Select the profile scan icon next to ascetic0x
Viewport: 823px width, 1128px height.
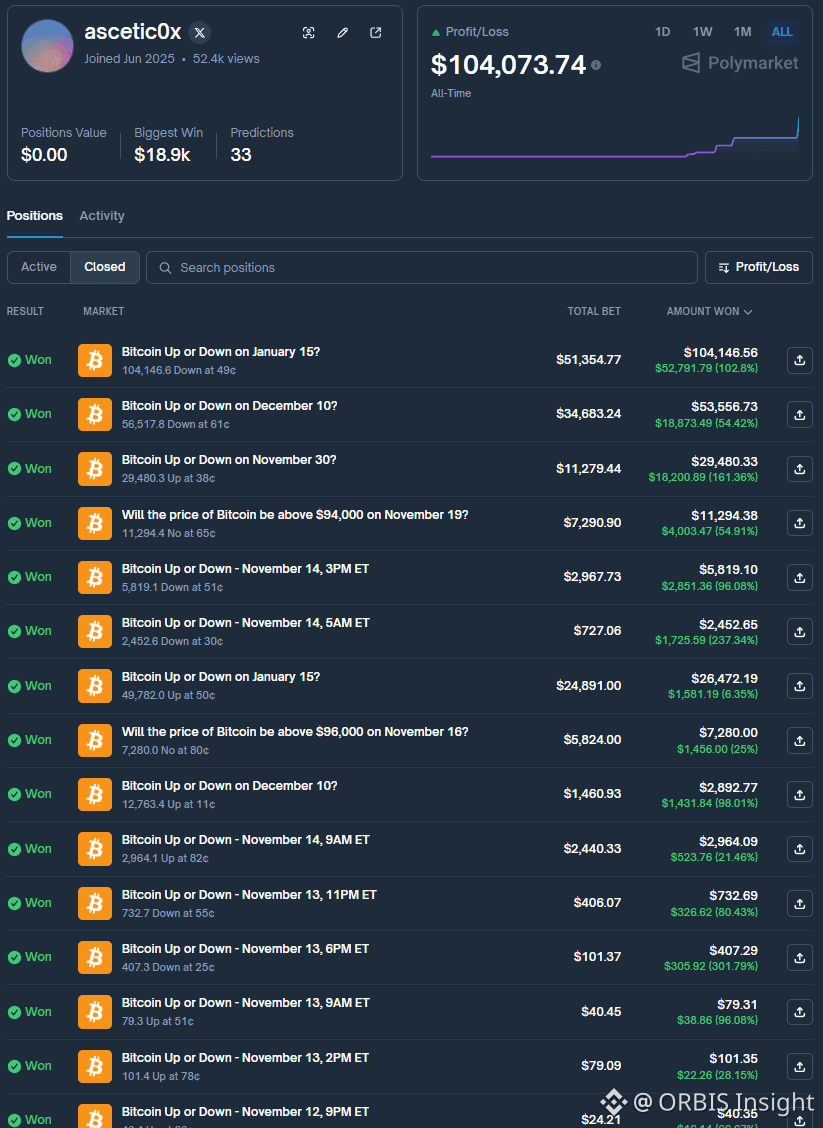[x=309, y=32]
